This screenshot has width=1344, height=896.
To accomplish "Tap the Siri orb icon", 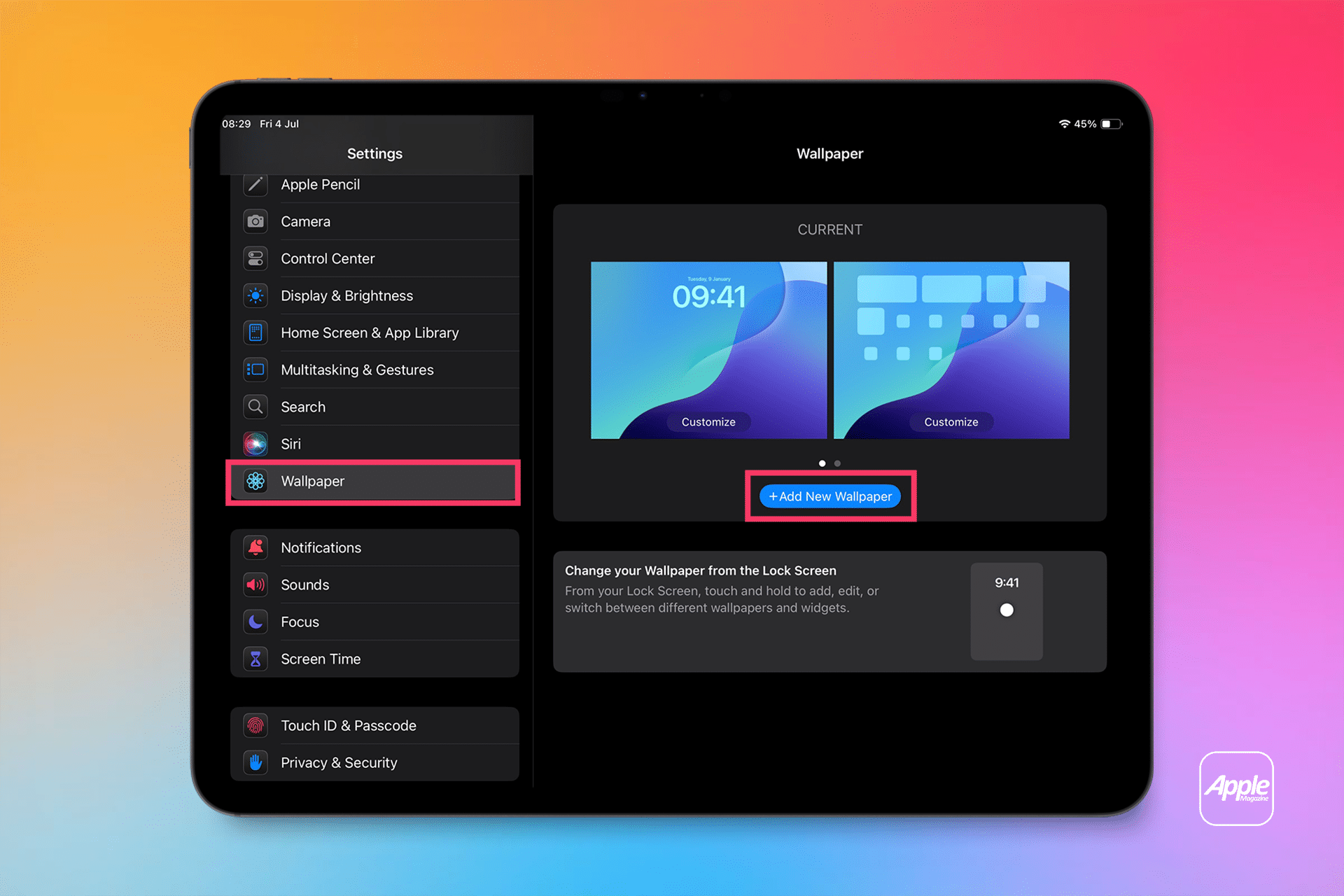I will pyautogui.click(x=255, y=444).
